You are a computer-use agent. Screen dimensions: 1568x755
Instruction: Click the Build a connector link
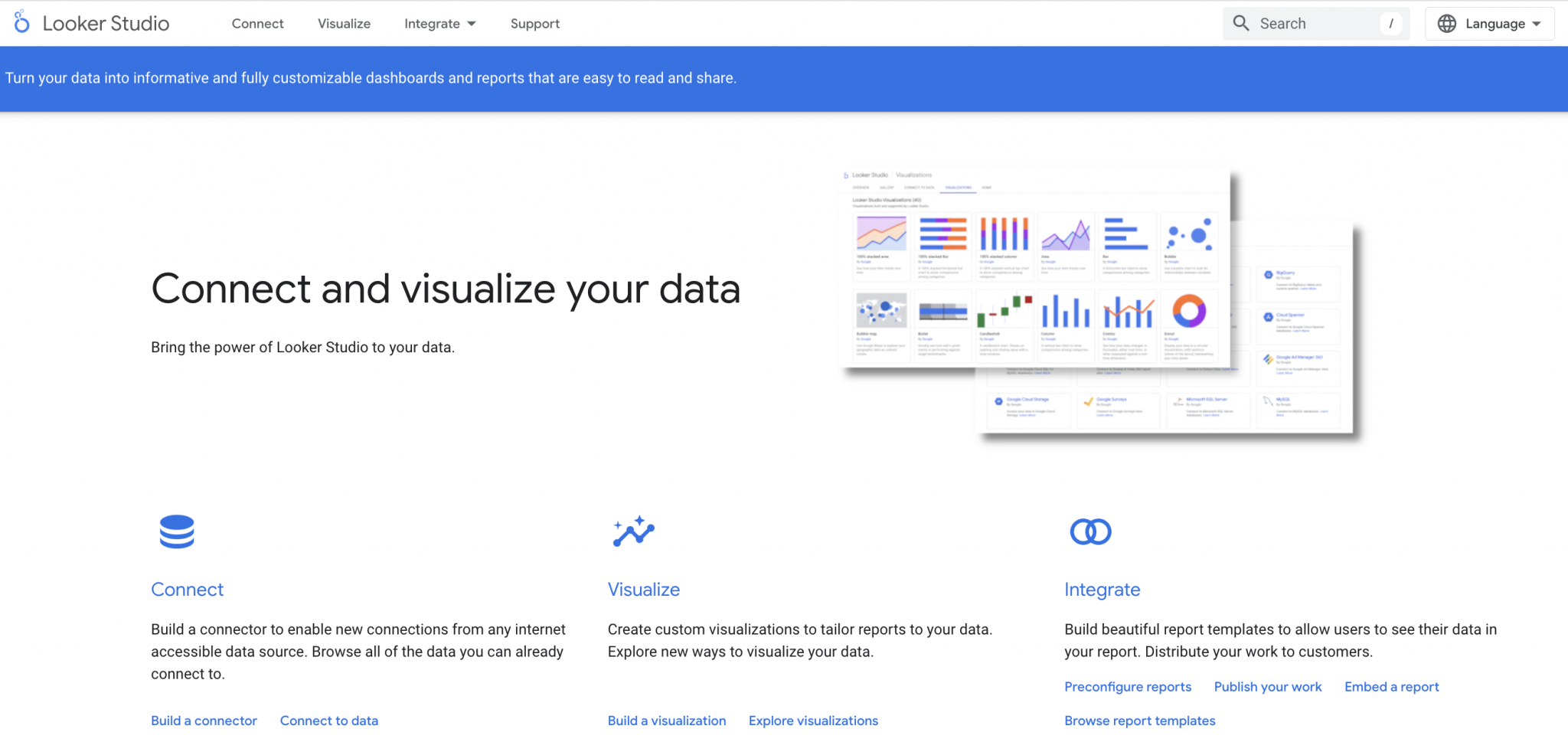[x=204, y=721]
